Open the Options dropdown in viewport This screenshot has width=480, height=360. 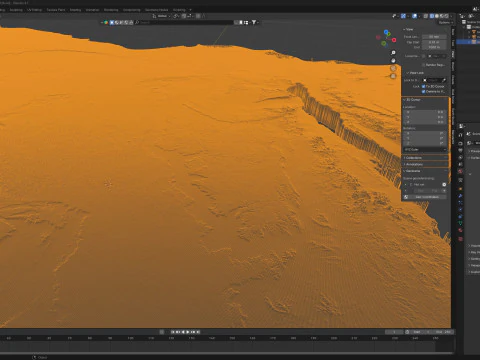pos(445,22)
